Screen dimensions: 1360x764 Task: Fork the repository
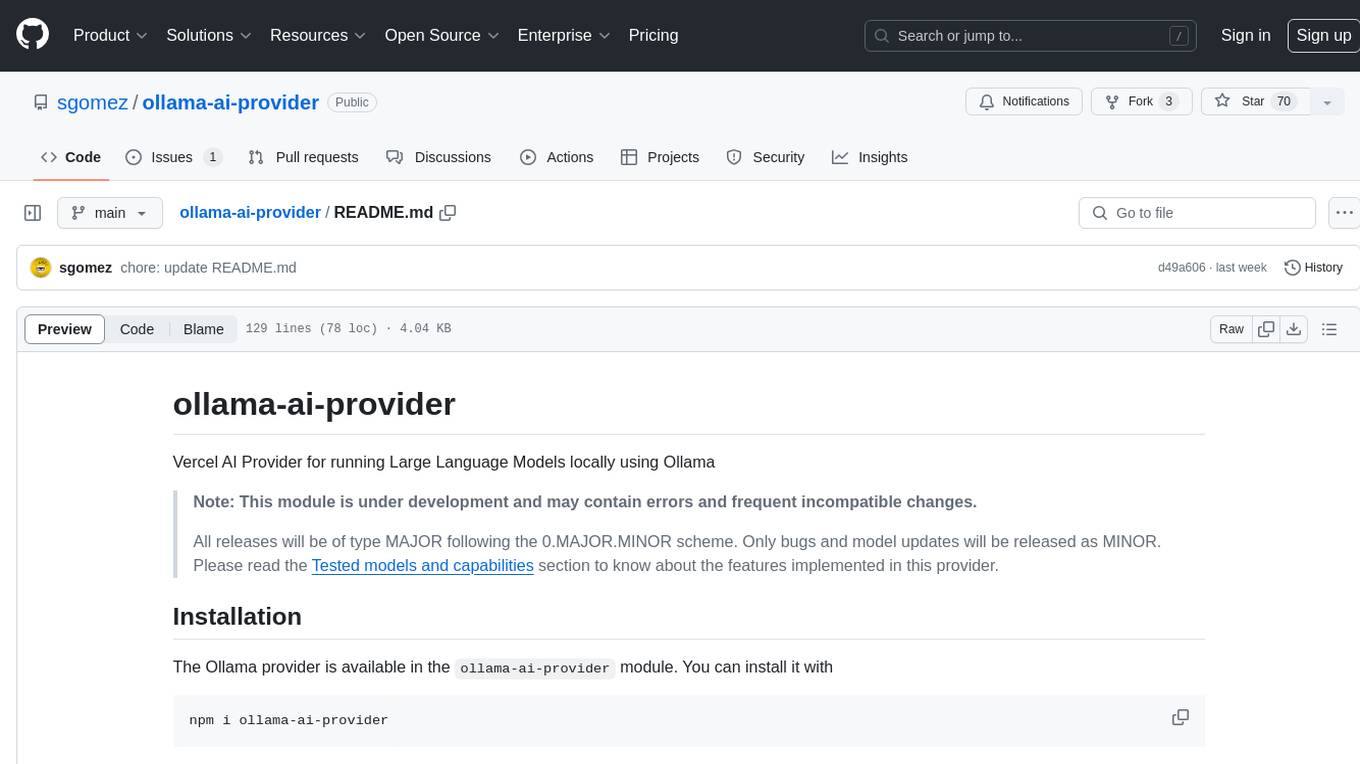1140,102
